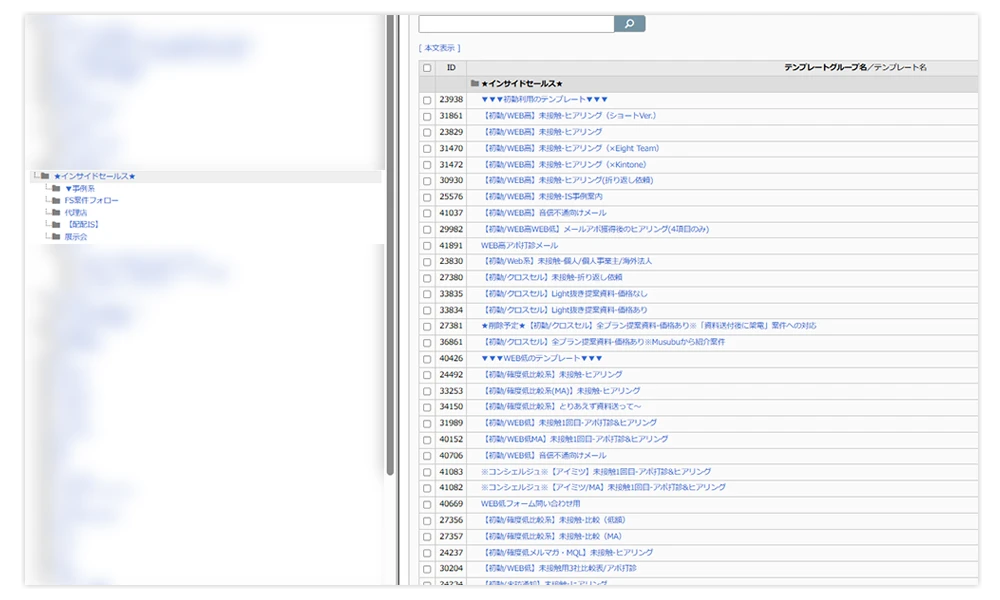Viewport: 1000px width, 600px height.
Task: Click the left panel vertical scrollbar
Action: [390, 300]
